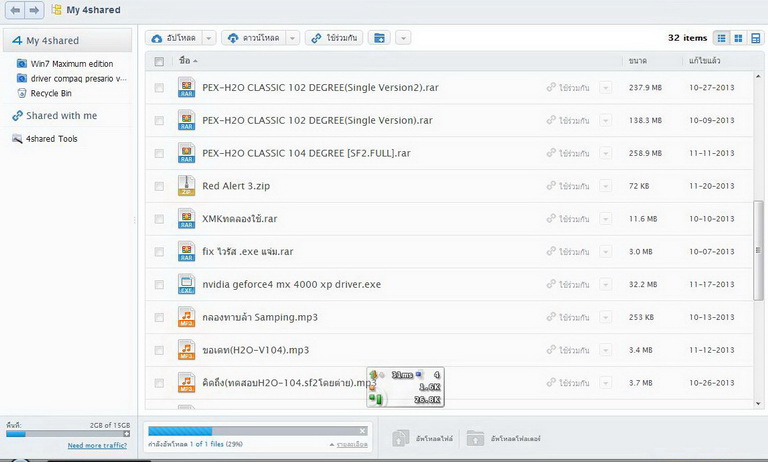Screen dimensions: 768x462
Task: Click the 4shared Tools sidebar icon
Action: coord(17,139)
